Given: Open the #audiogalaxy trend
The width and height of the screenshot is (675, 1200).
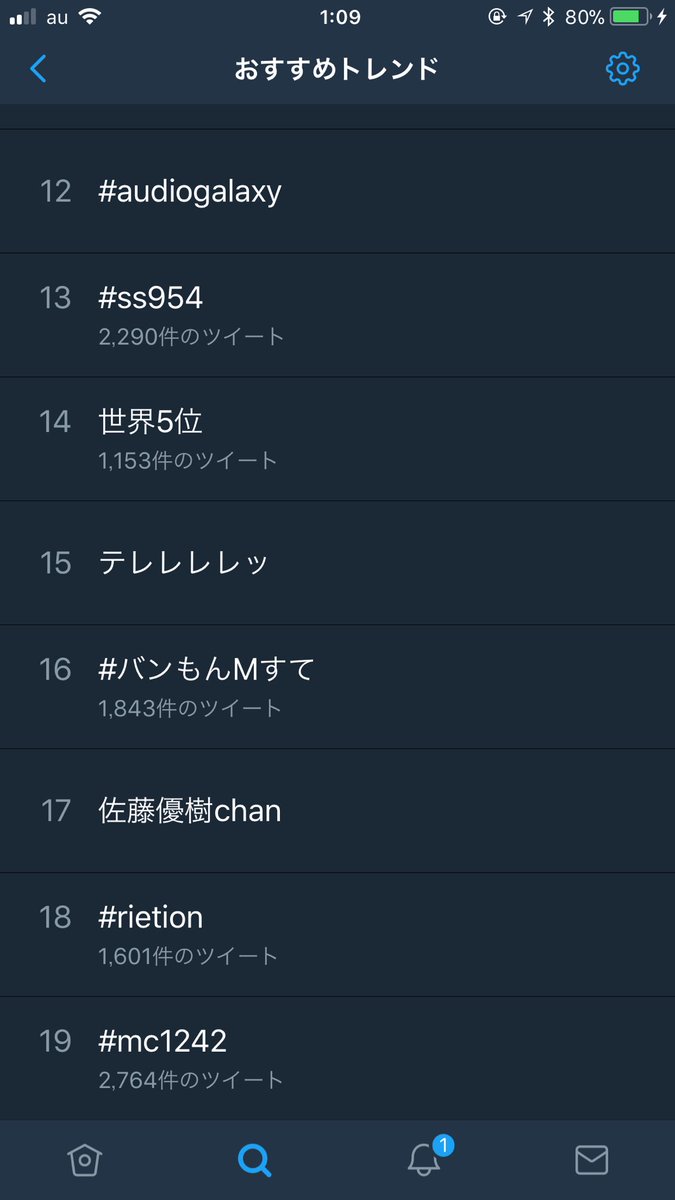Looking at the screenshot, I should [337, 191].
